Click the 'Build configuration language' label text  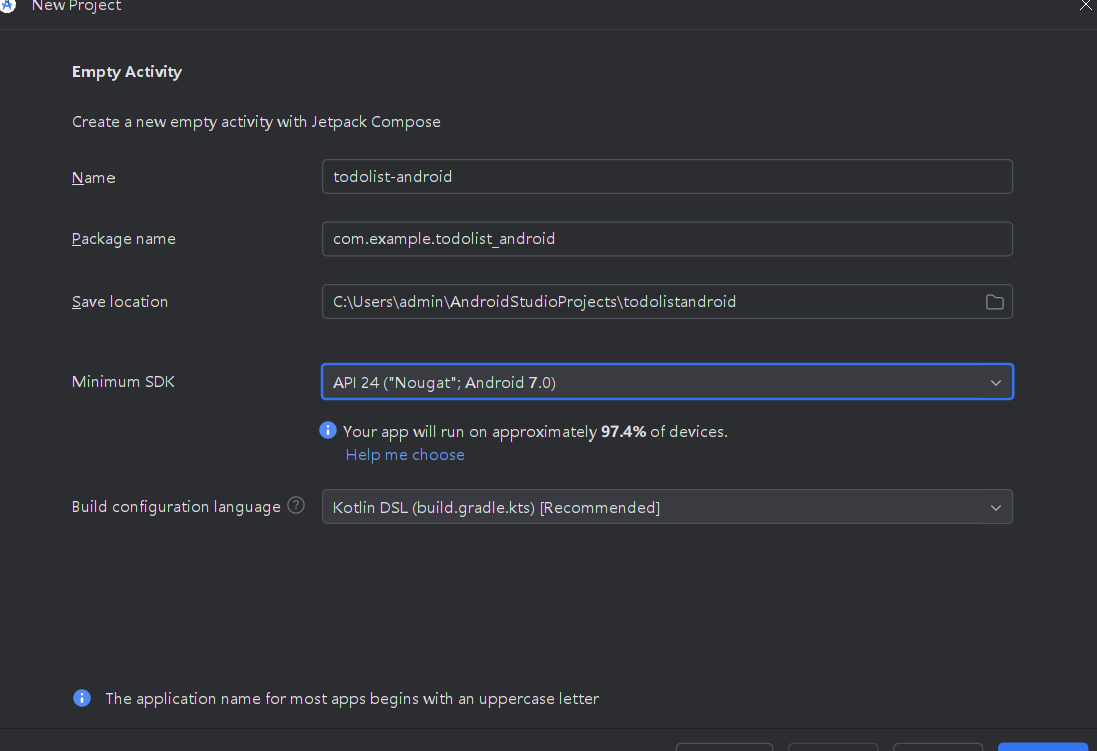point(176,507)
